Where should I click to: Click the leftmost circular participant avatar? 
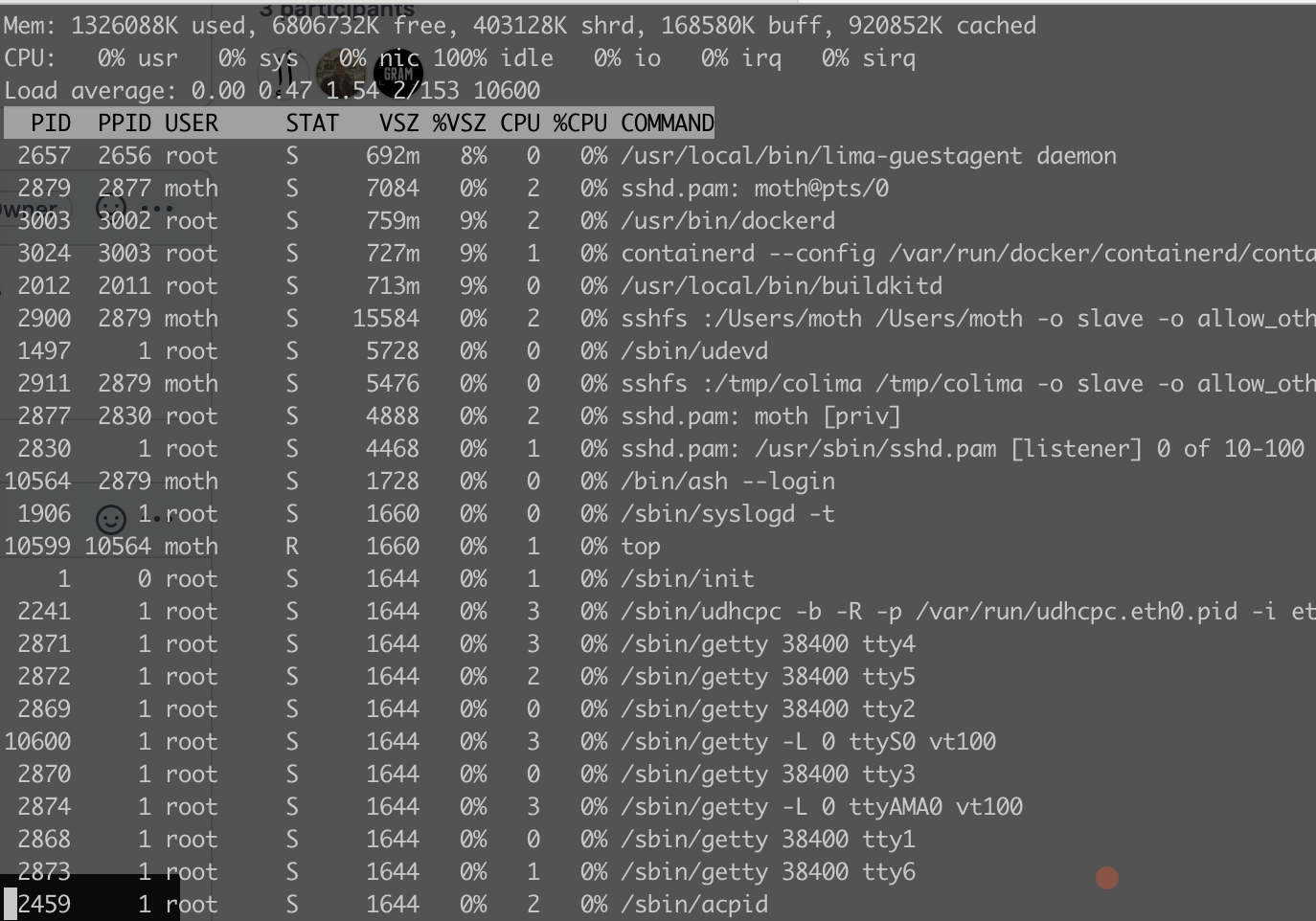pyautogui.click(x=284, y=74)
